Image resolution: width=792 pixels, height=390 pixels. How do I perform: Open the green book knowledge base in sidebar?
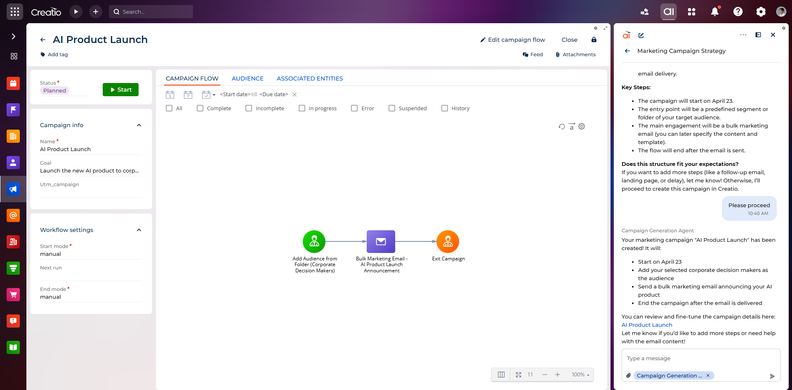click(x=13, y=347)
